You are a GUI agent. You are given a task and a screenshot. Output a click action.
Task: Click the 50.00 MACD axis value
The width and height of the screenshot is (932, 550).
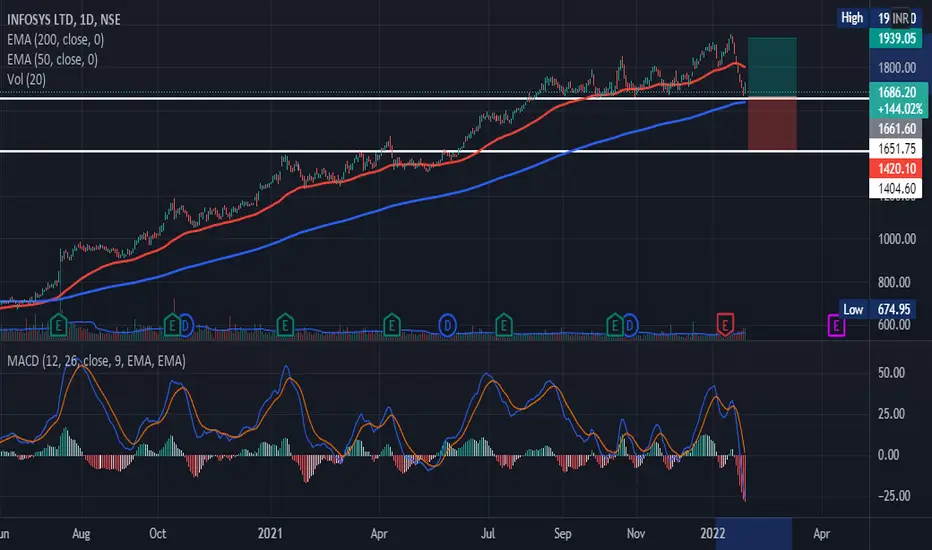[x=891, y=373]
